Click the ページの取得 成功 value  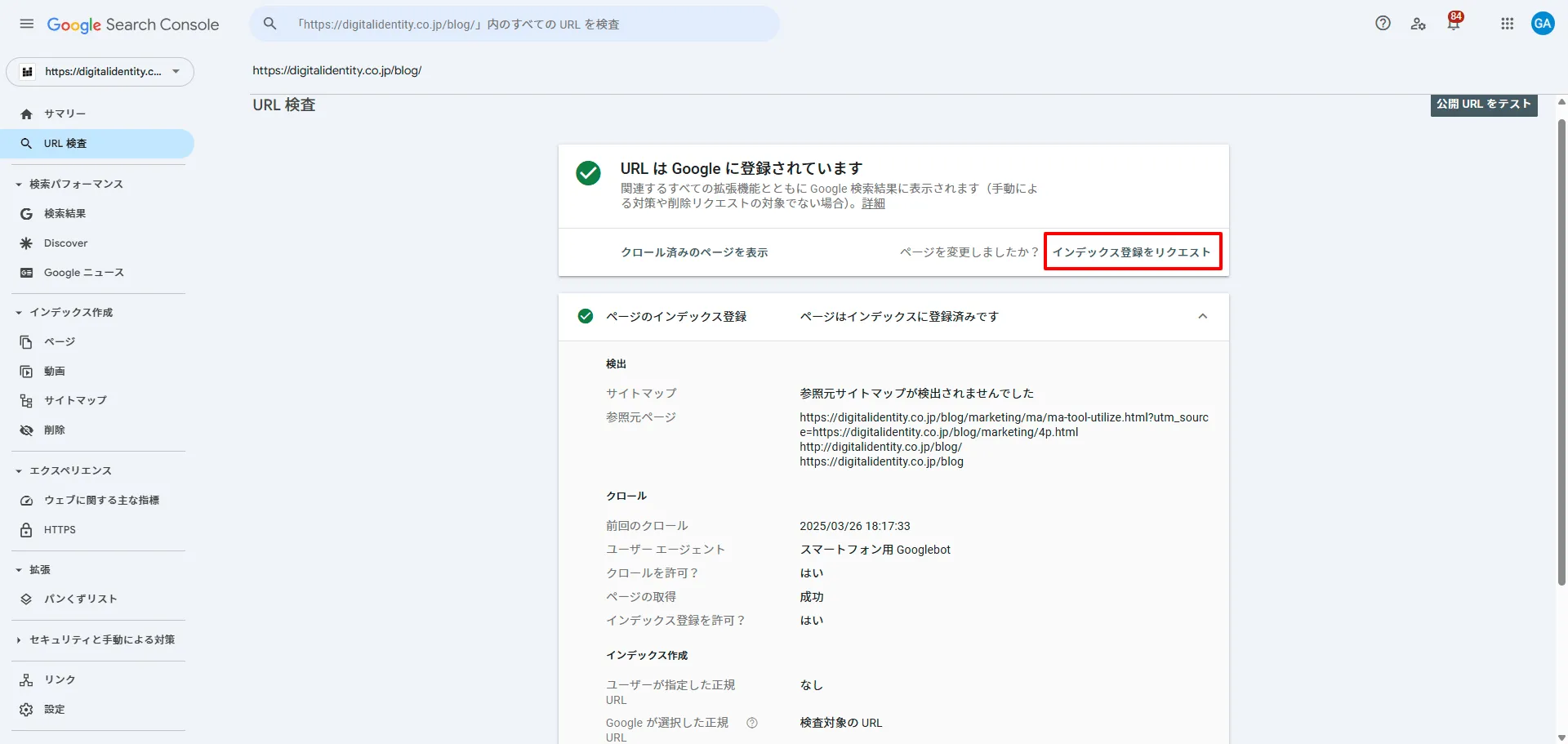coord(812,598)
